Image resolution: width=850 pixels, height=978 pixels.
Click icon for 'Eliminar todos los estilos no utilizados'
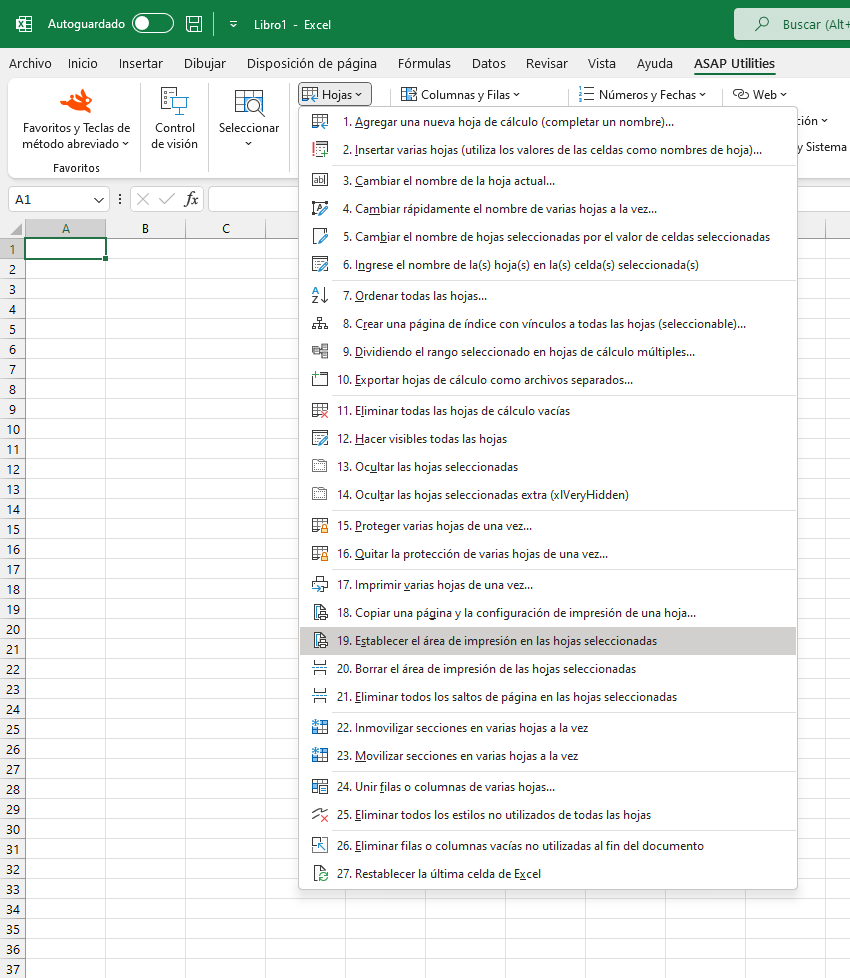(320, 815)
